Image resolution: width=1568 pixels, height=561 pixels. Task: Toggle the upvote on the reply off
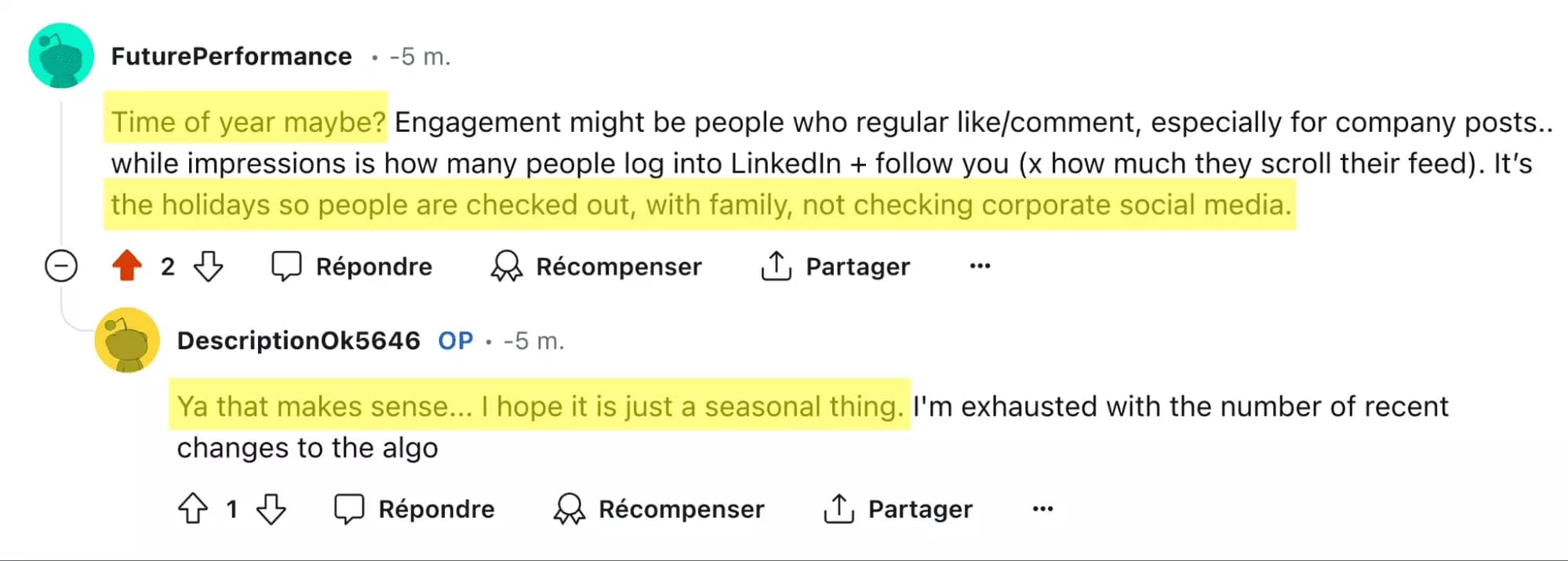tap(192, 508)
